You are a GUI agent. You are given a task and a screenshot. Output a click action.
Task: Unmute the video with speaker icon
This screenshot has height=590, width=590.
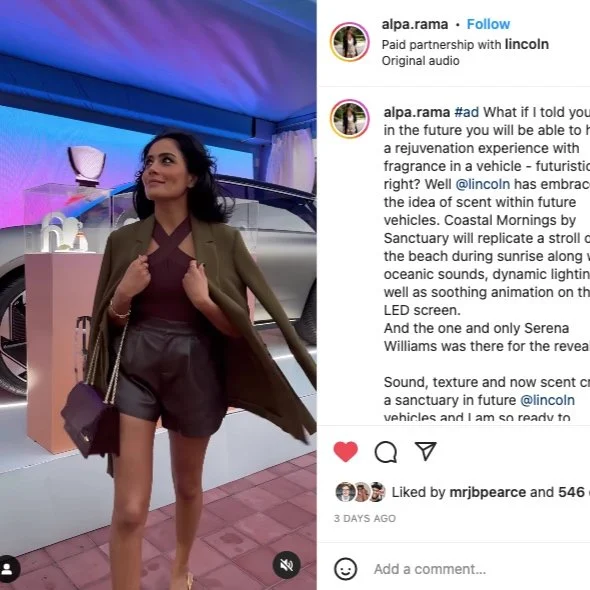[286, 565]
